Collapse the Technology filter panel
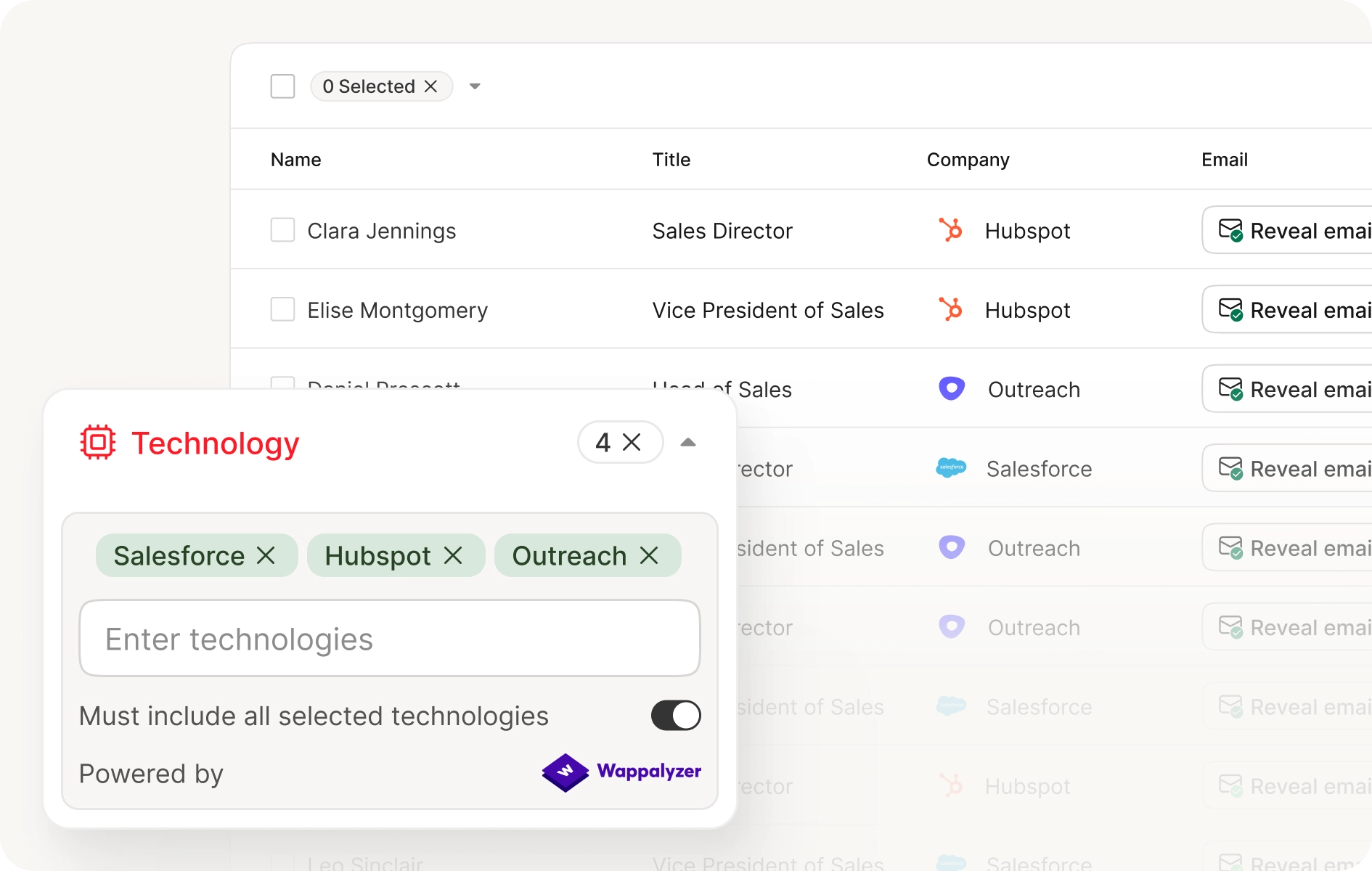 [x=688, y=442]
